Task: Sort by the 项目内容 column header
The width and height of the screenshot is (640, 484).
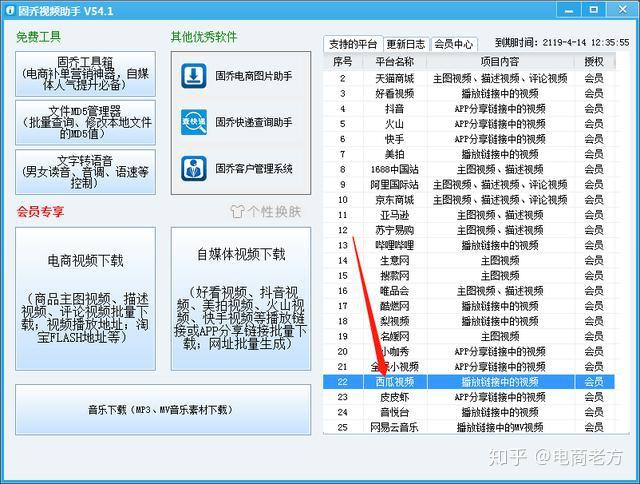Action: 500,62
